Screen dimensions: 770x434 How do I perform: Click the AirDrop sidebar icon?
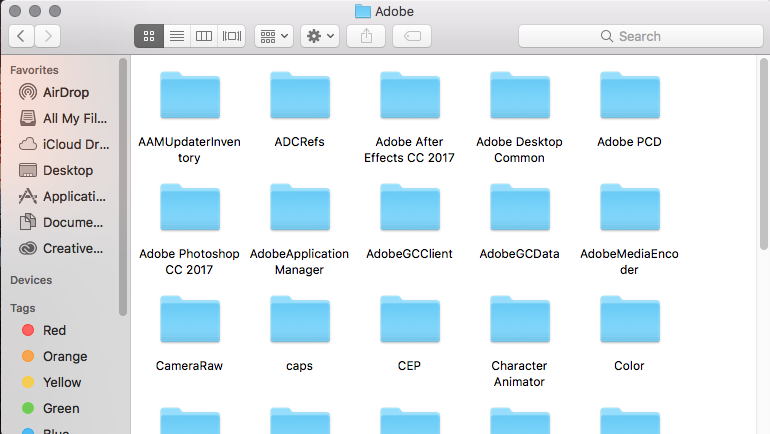28,92
